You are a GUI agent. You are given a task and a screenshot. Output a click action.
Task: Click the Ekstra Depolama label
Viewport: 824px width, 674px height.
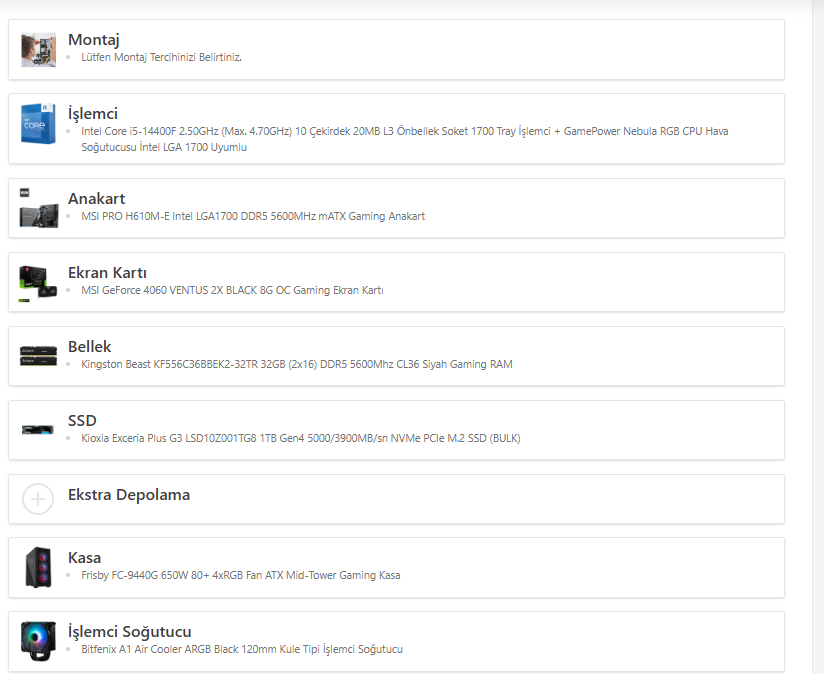(128, 495)
